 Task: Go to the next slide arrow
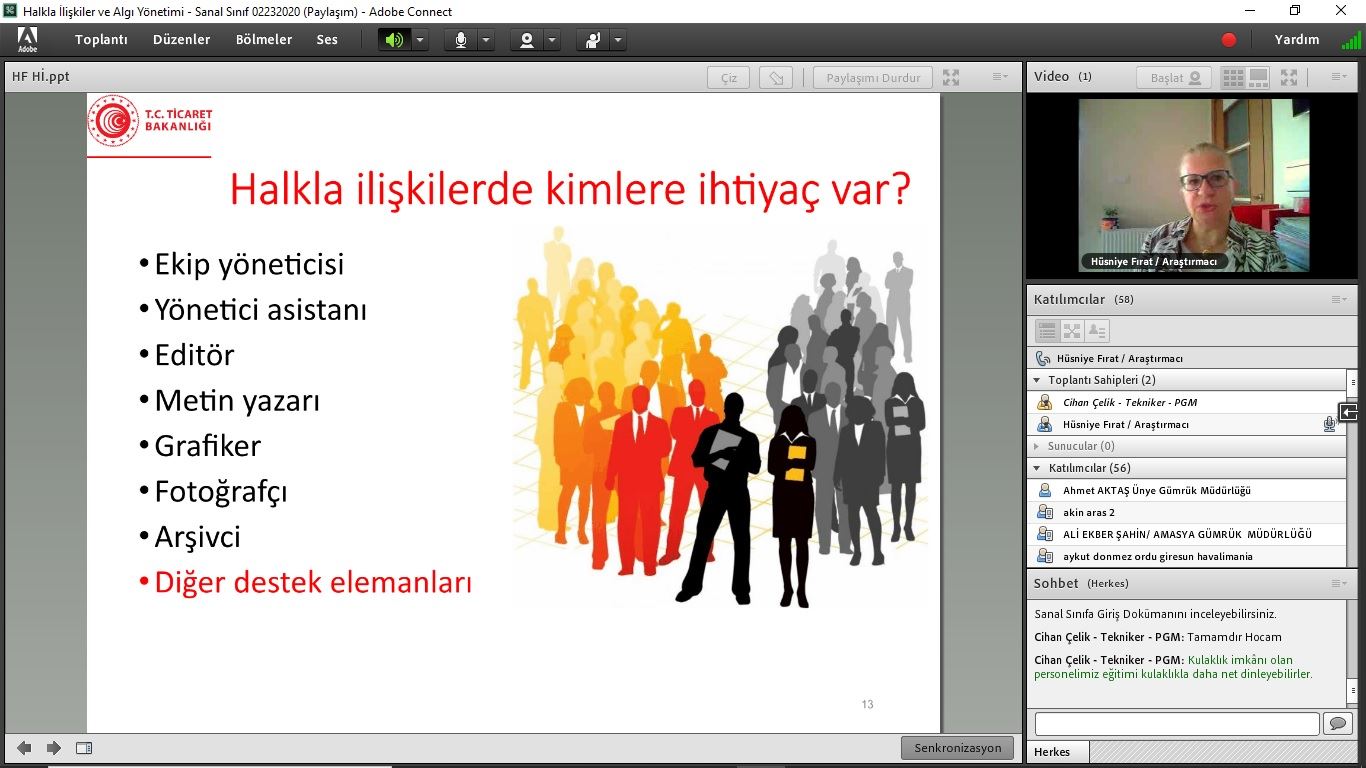[54, 748]
